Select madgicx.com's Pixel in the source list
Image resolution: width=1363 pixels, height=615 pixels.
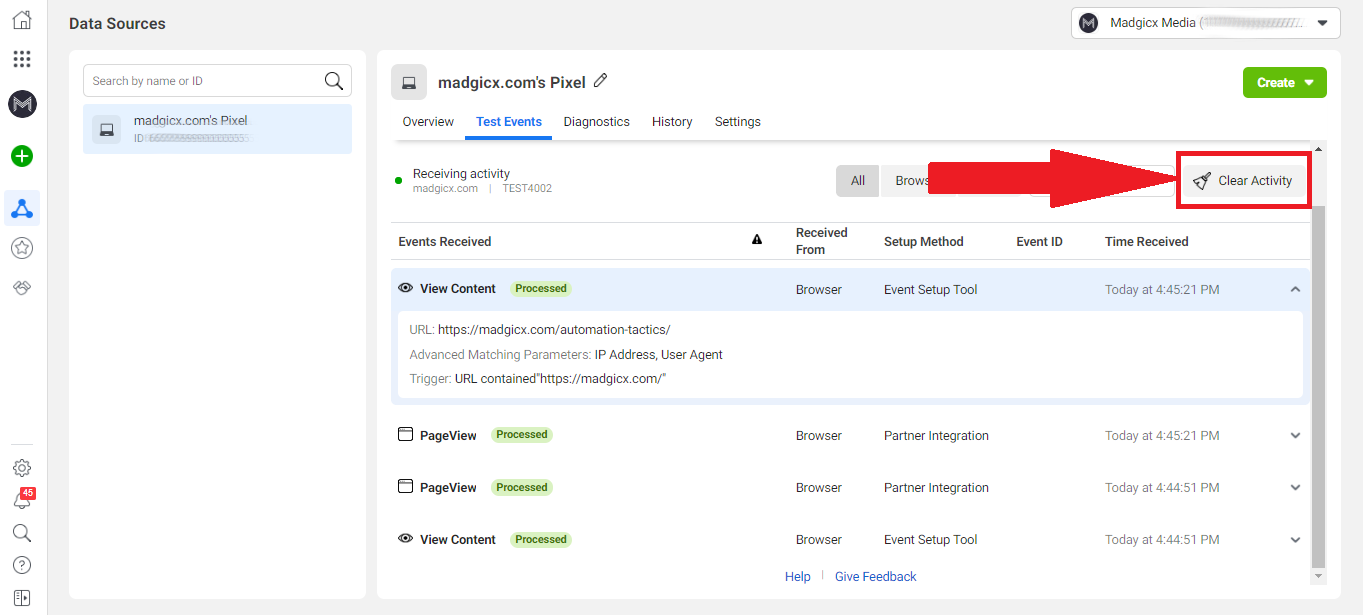pyautogui.click(x=217, y=129)
